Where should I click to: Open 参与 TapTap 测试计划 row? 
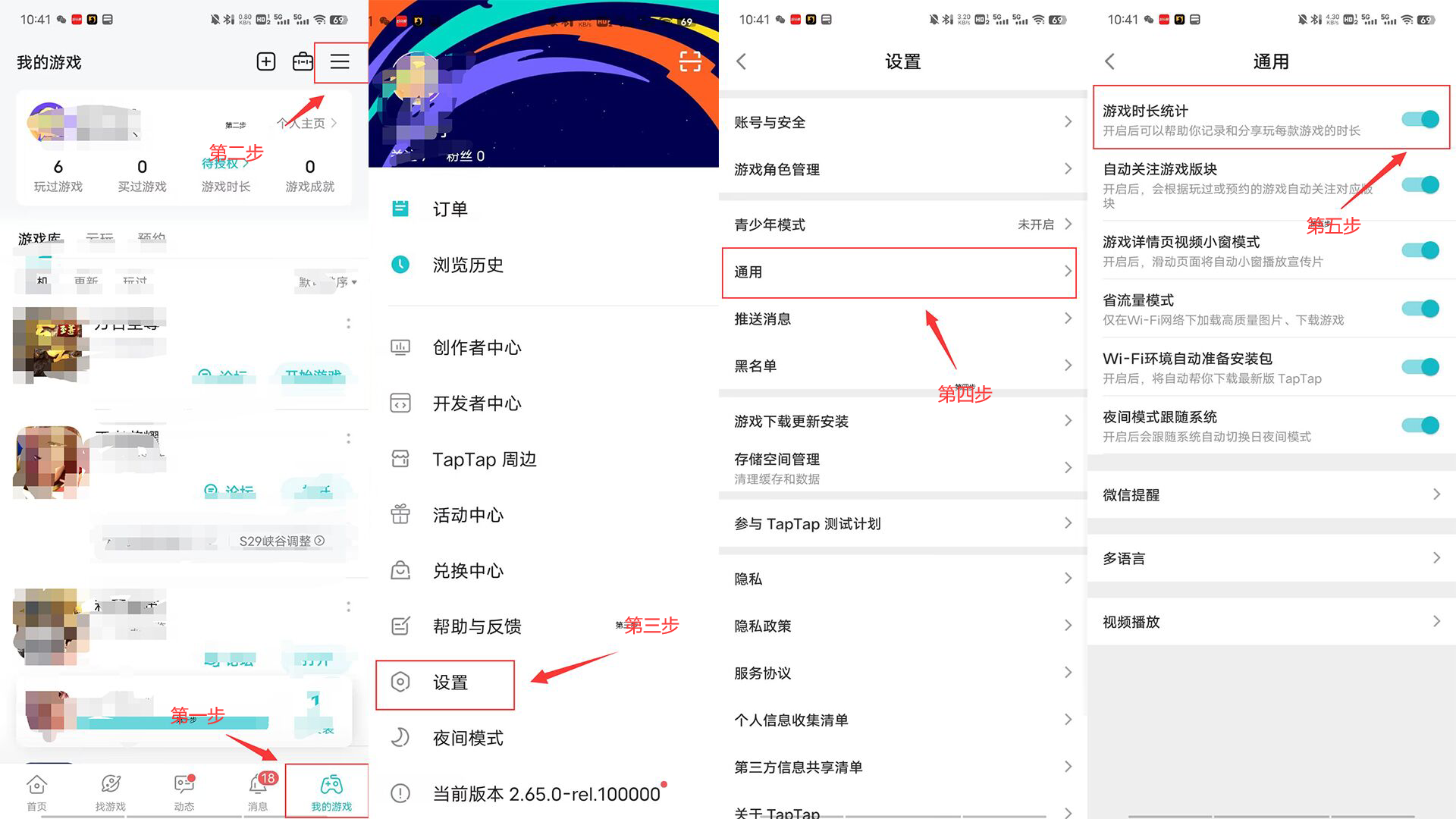point(903,523)
